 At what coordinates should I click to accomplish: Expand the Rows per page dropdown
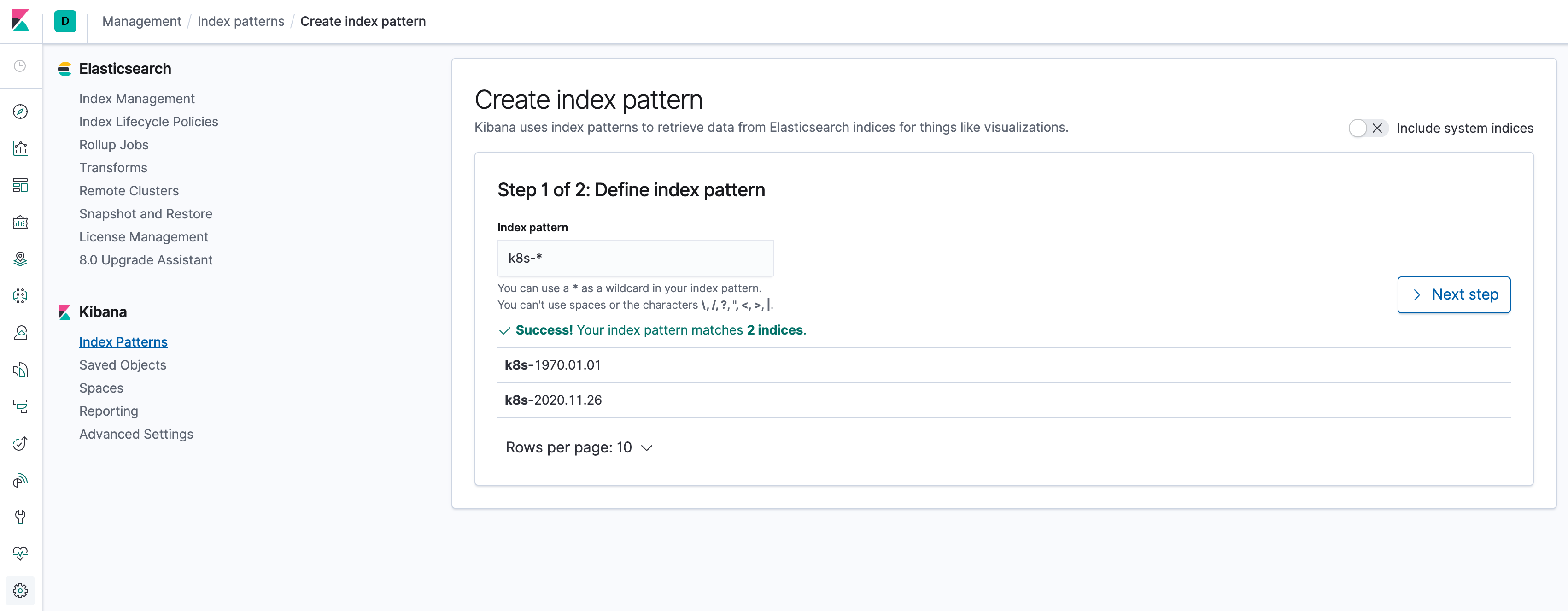[579, 448]
